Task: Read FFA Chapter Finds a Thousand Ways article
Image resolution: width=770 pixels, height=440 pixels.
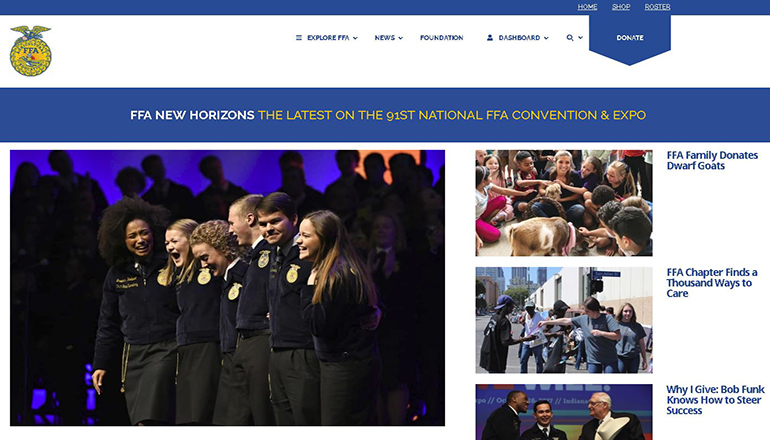Action: (712, 283)
